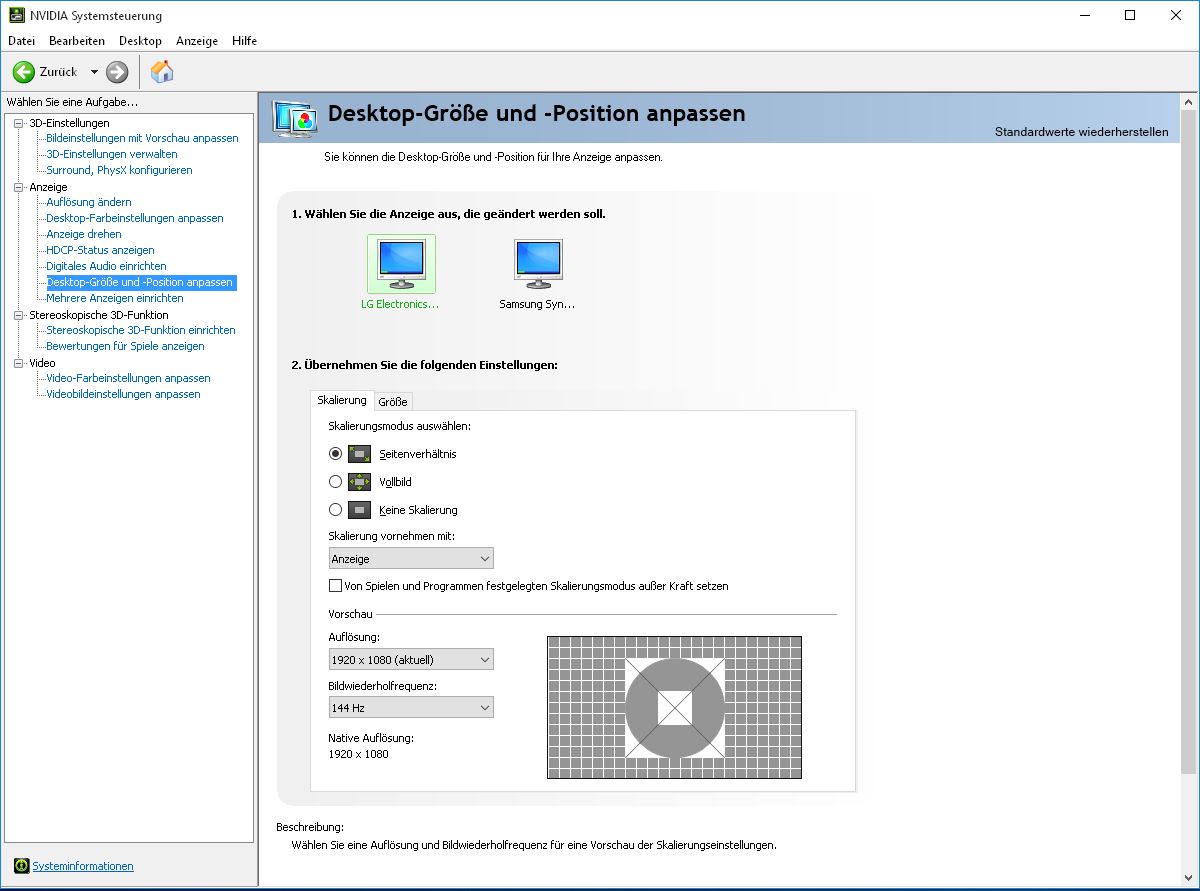Click the scrollbar up arrow
The width and height of the screenshot is (1200, 891).
tap(1189, 102)
